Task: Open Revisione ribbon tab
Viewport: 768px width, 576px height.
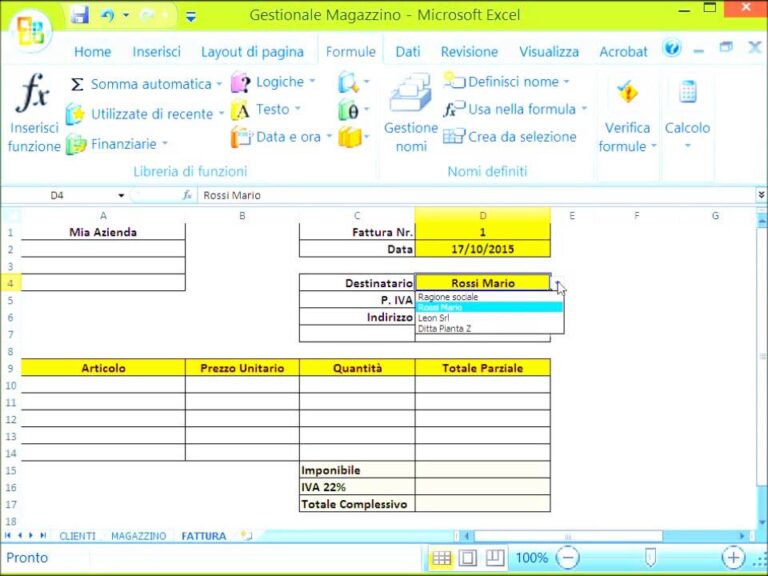Action: 469,51
